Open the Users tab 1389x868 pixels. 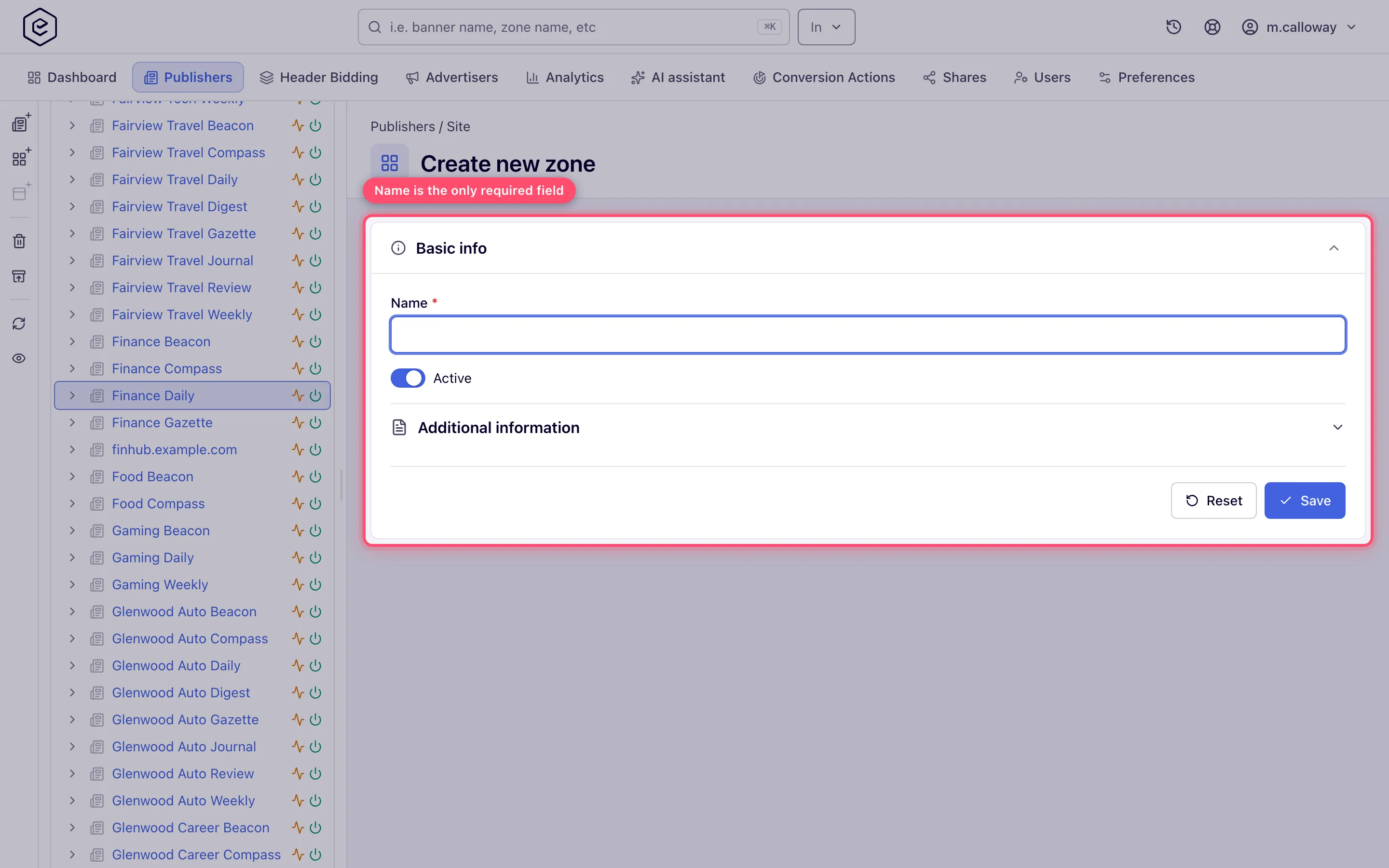[1042, 78]
